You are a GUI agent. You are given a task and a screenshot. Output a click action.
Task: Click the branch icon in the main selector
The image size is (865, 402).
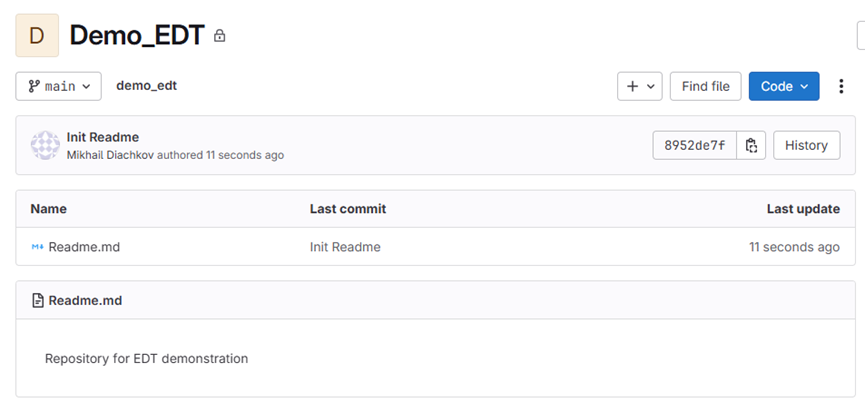pos(33,87)
